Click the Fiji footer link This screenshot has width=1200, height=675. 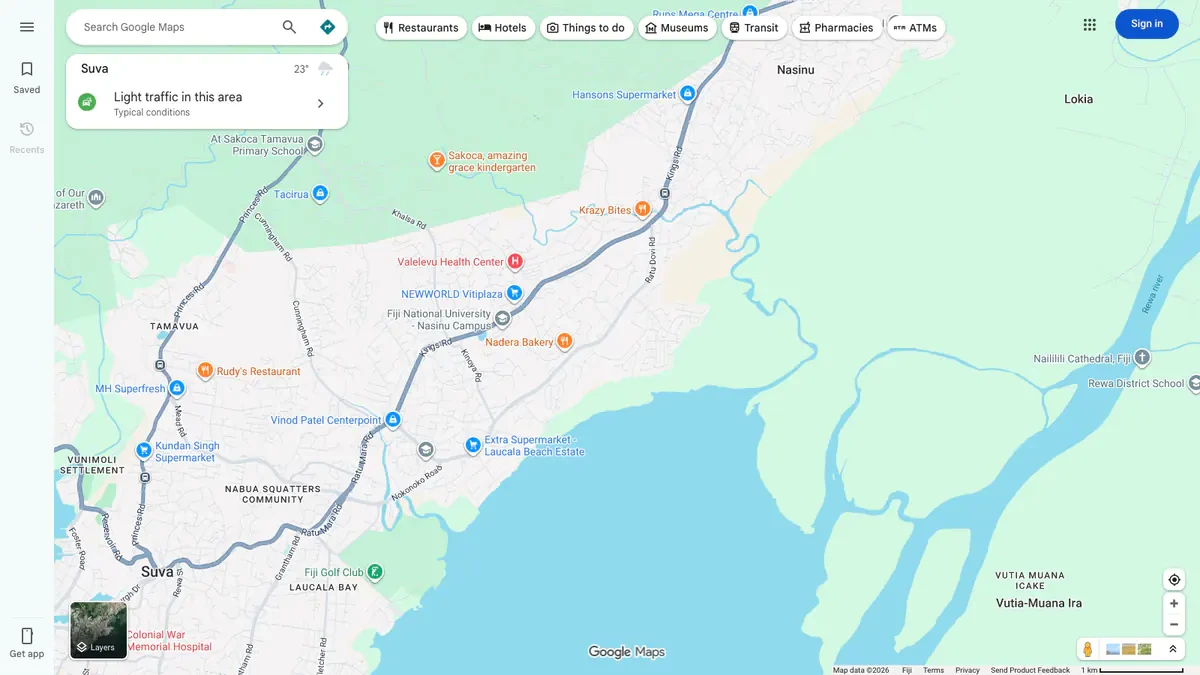click(x=907, y=670)
